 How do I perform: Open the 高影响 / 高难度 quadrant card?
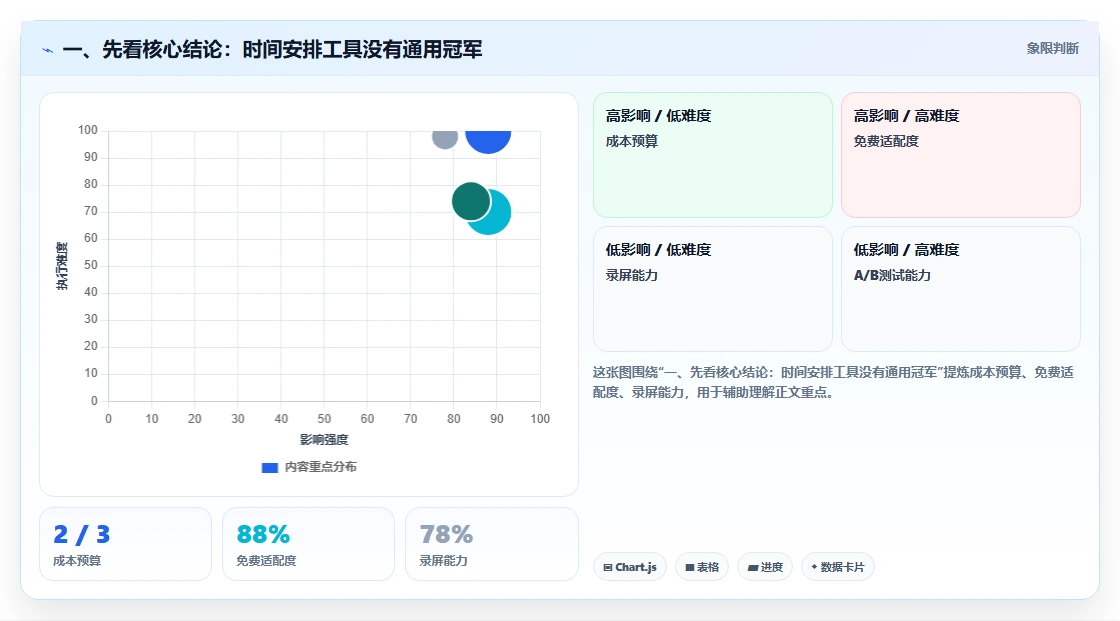[960, 155]
